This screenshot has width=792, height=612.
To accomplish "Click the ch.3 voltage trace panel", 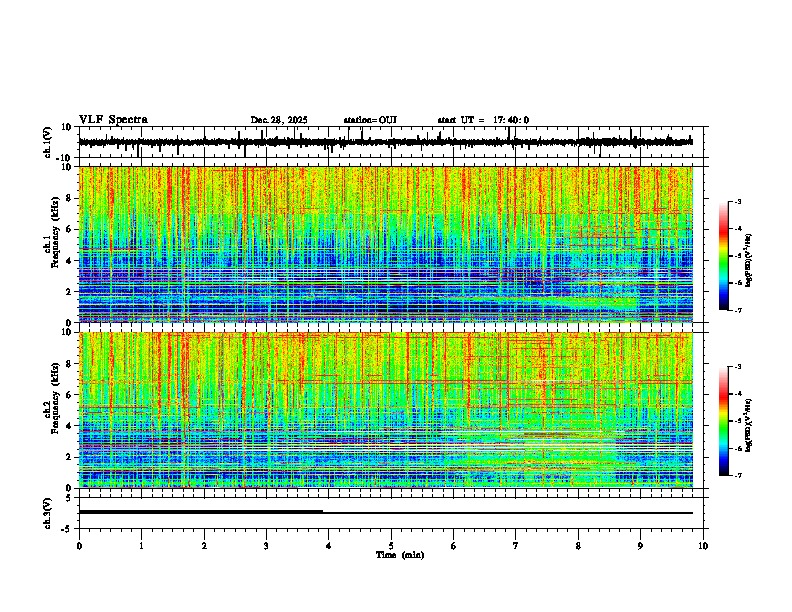I will (x=390, y=513).
